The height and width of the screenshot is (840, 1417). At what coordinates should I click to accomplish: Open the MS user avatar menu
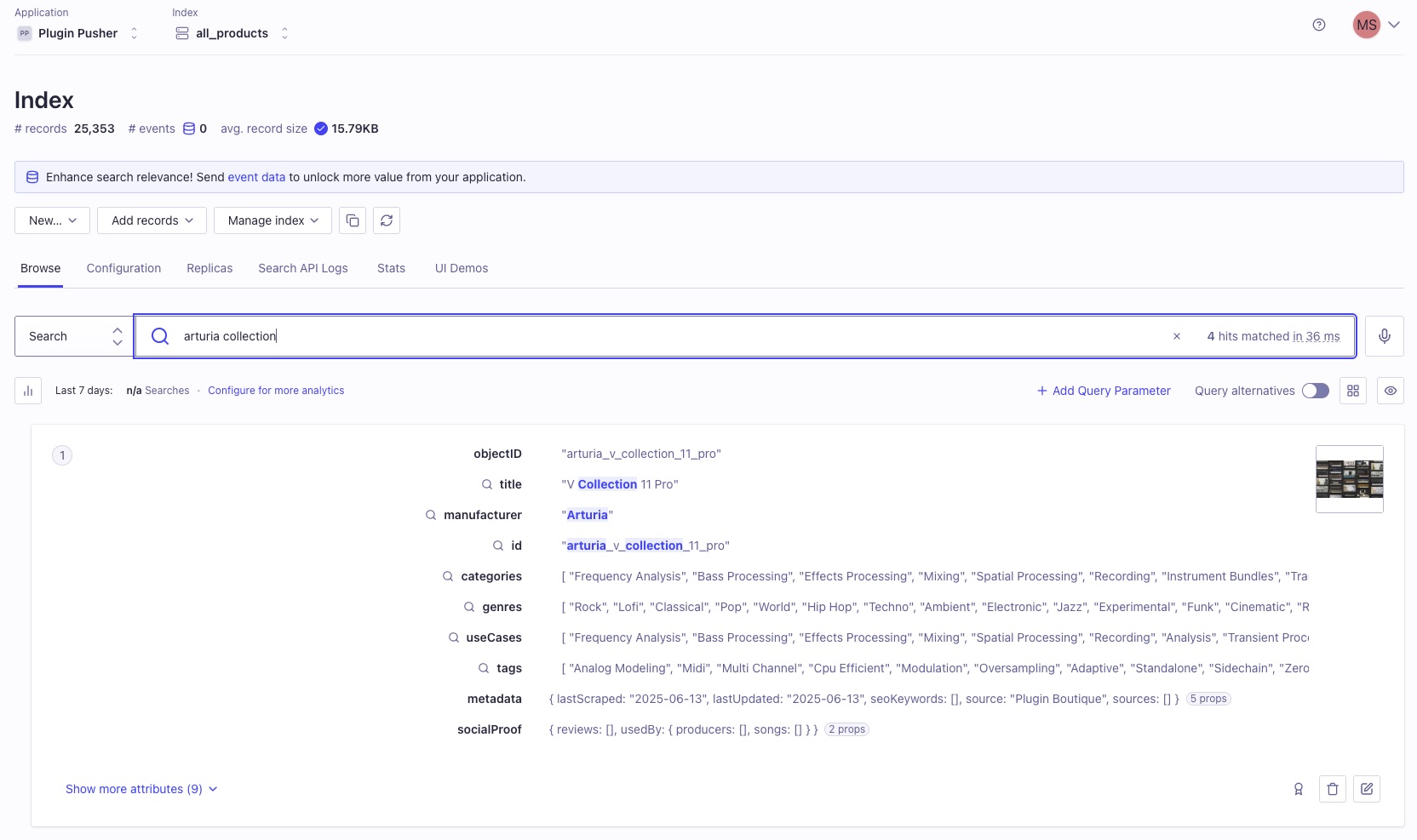click(x=1367, y=25)
